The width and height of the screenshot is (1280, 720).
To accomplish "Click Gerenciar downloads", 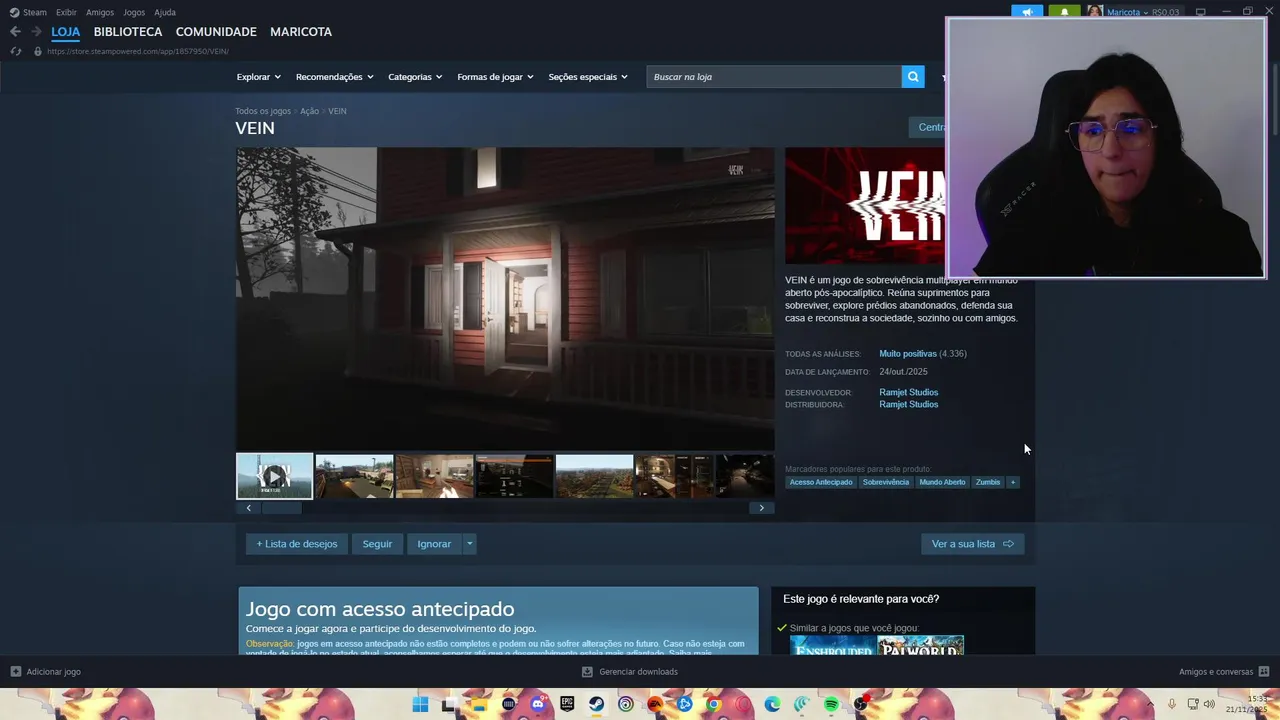I will pyautogui.click(x=630, y=672).
